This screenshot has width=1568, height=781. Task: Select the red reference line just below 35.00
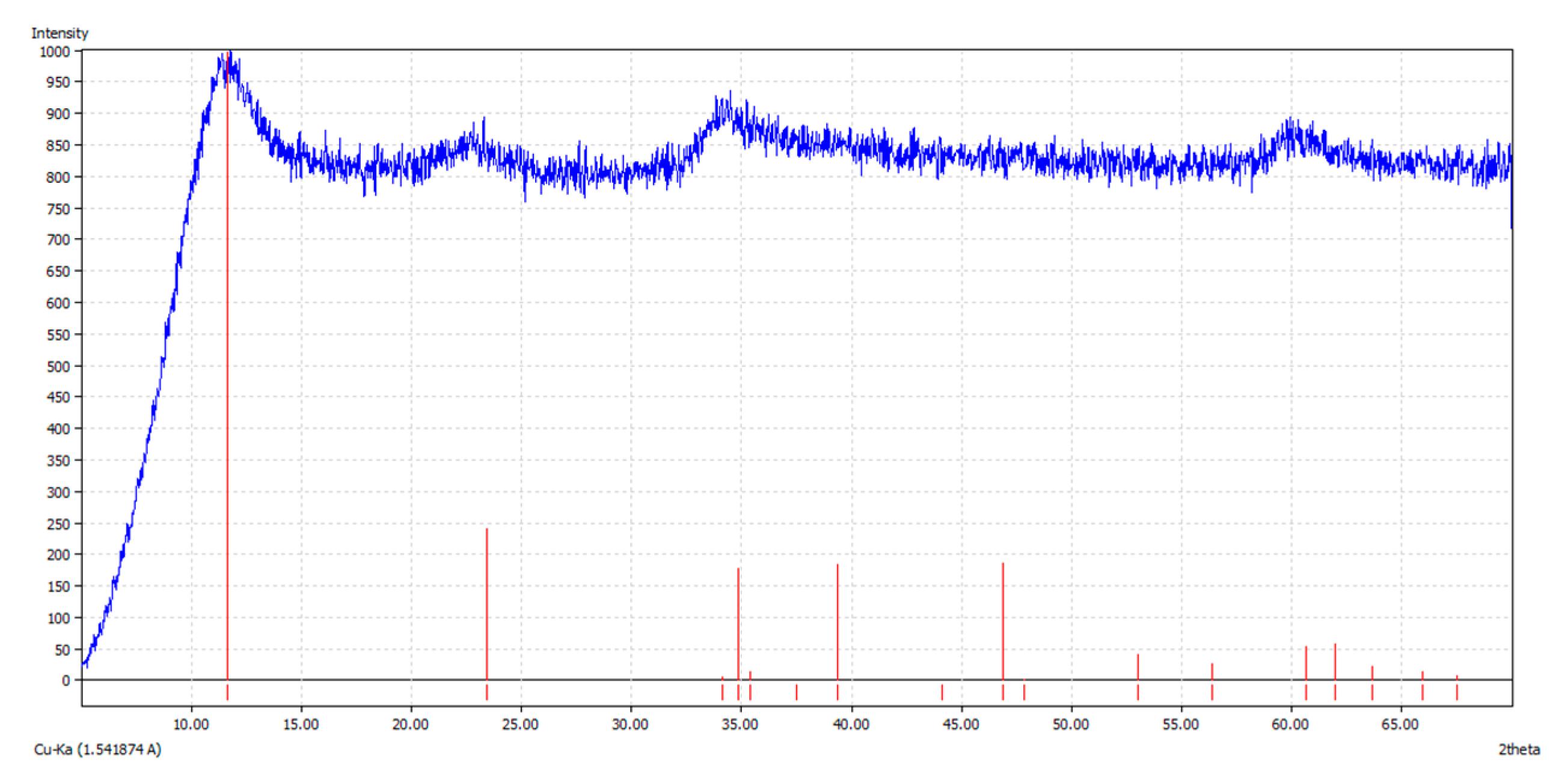(x=738, y=624)
